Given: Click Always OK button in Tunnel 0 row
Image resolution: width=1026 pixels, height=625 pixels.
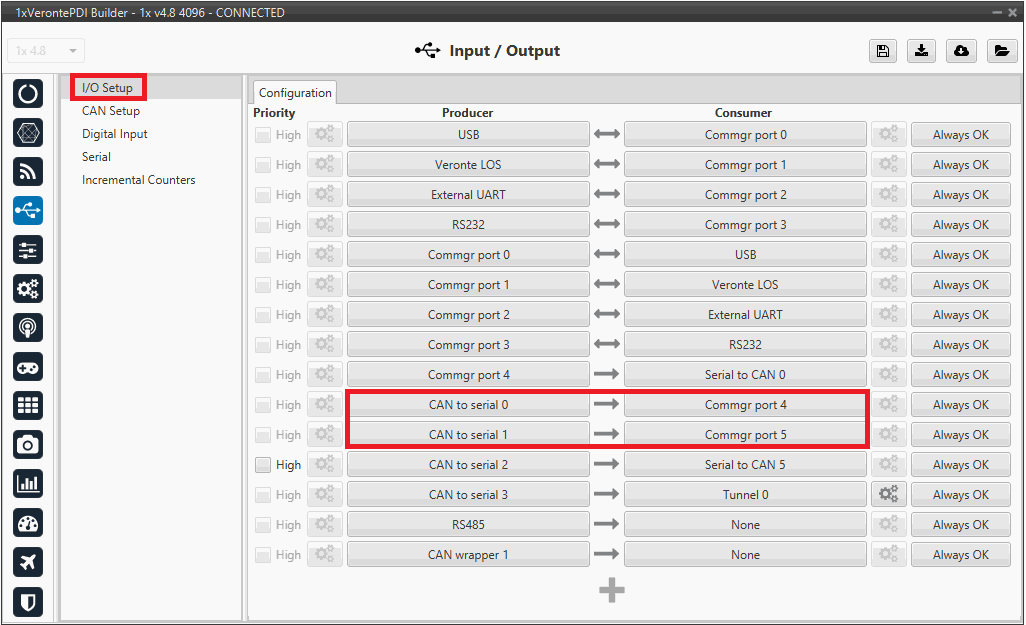Looking at the screenshot, I should [x=960, y=495].
